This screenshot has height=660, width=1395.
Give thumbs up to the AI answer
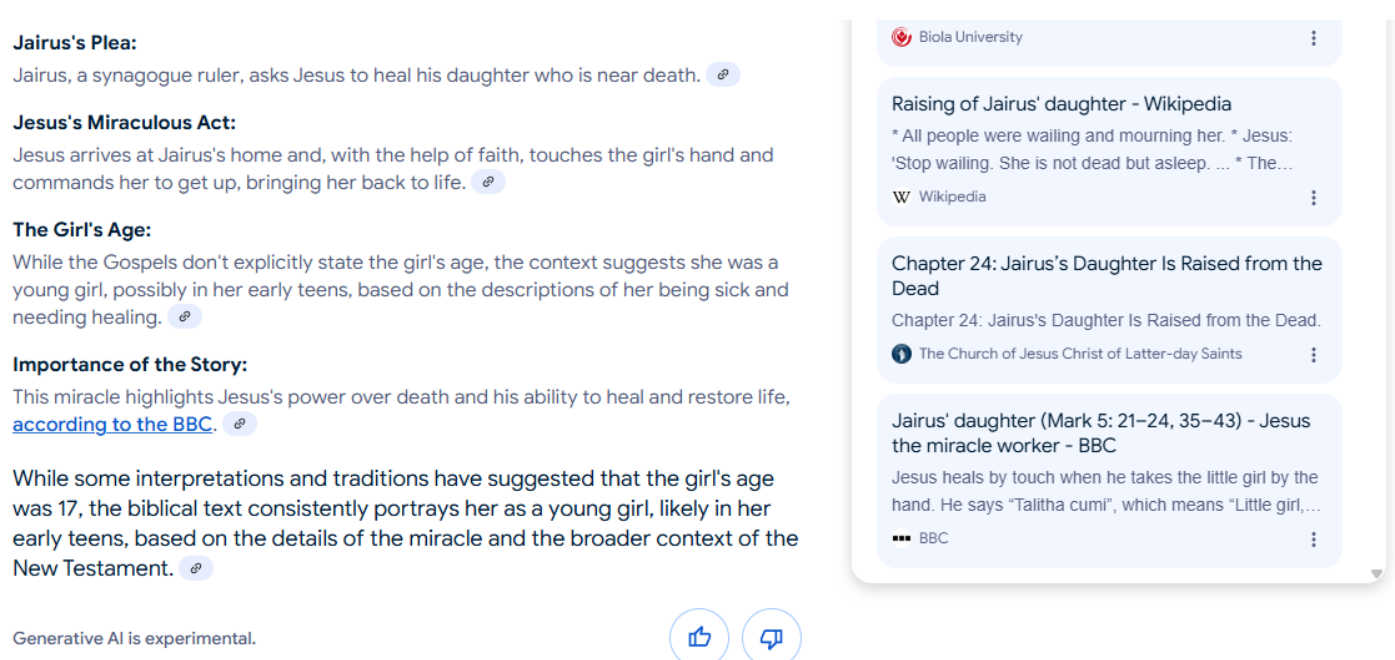click(x=699, y=637)
